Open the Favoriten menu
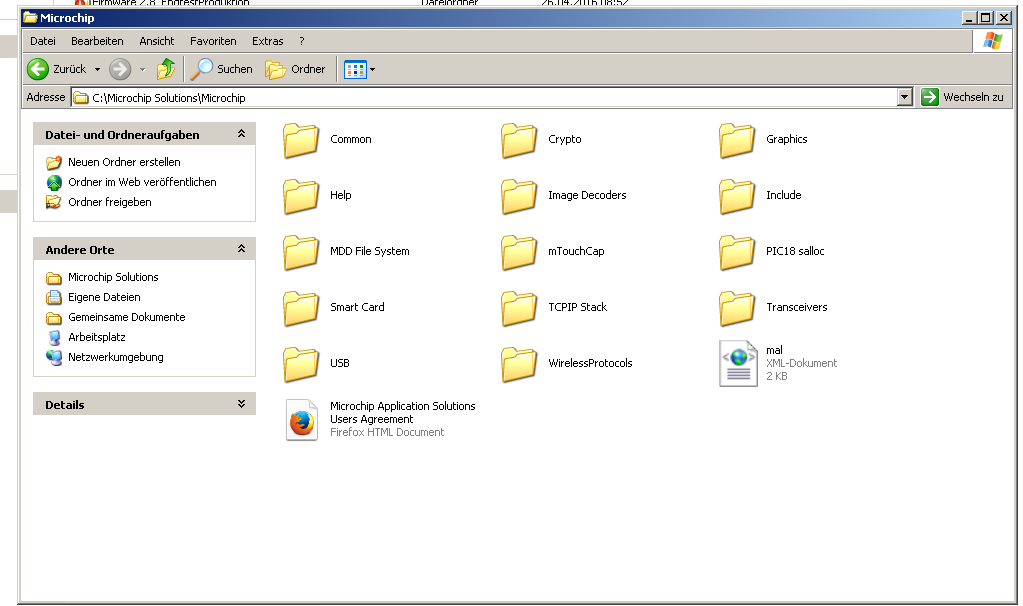 [213, 41]
